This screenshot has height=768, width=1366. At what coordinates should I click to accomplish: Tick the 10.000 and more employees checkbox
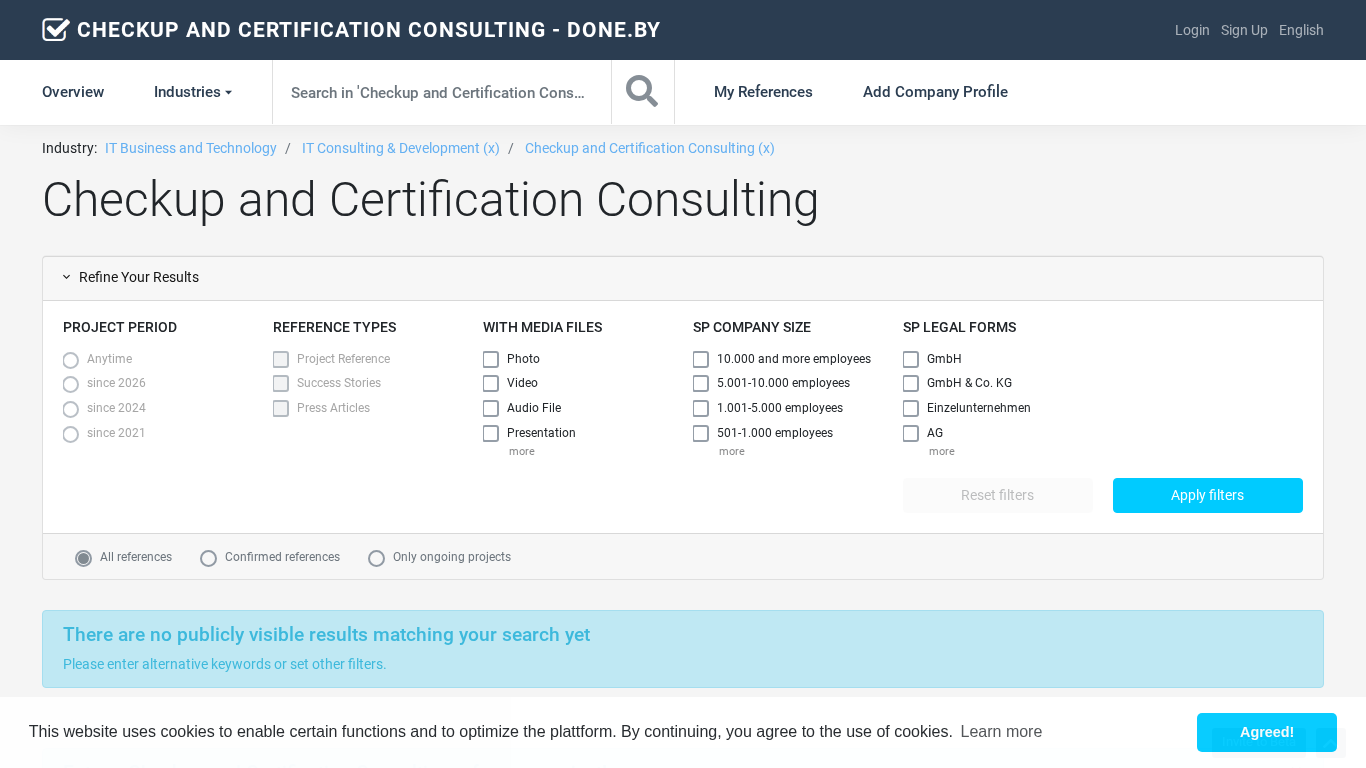(701, 359)
